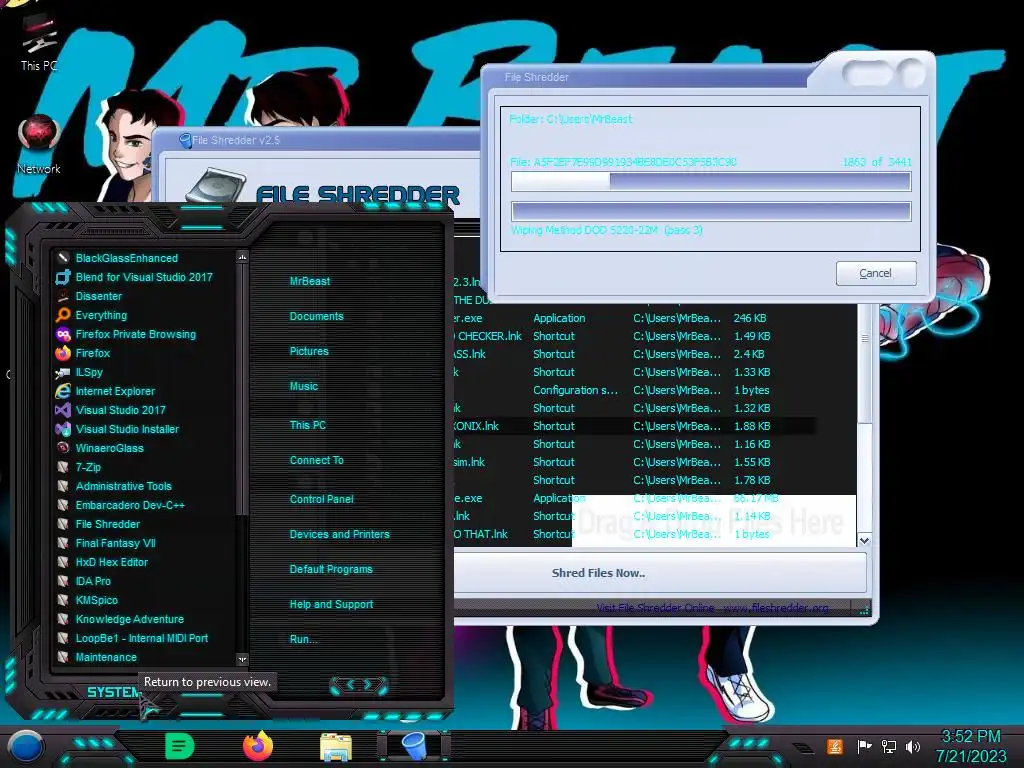Open This PC desktop icon
1024x768 pixels.
[x=39, y=41]
